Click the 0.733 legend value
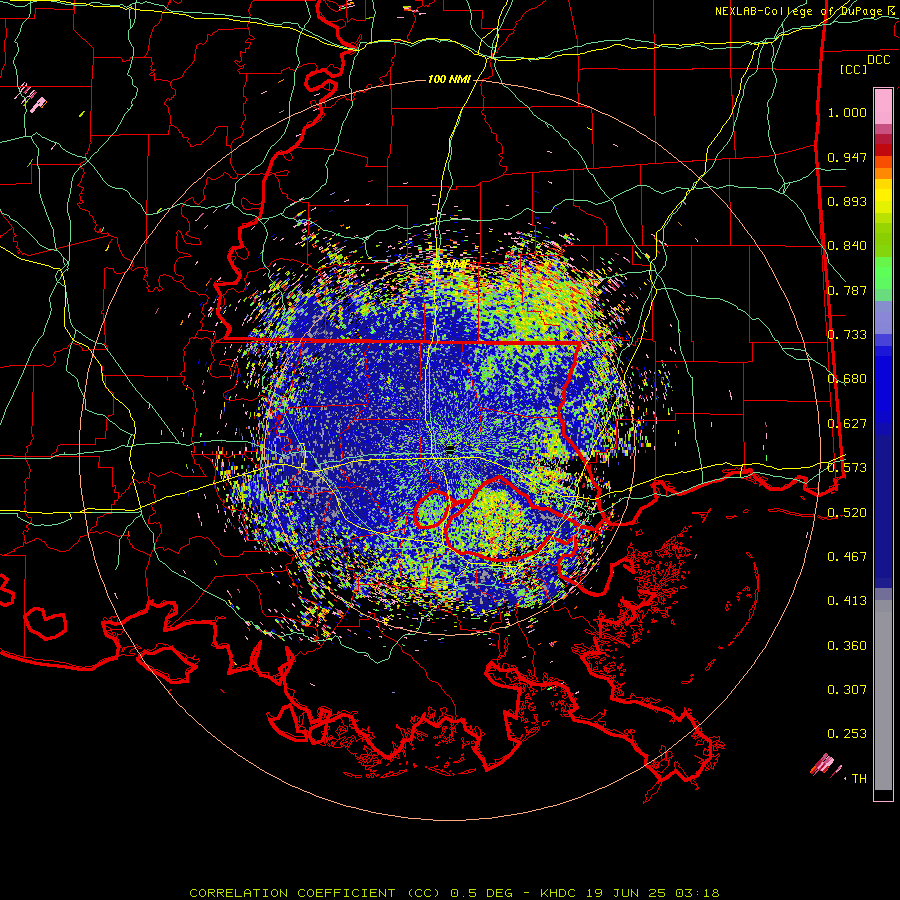900x900 pixels. click(x=847, y=335)
